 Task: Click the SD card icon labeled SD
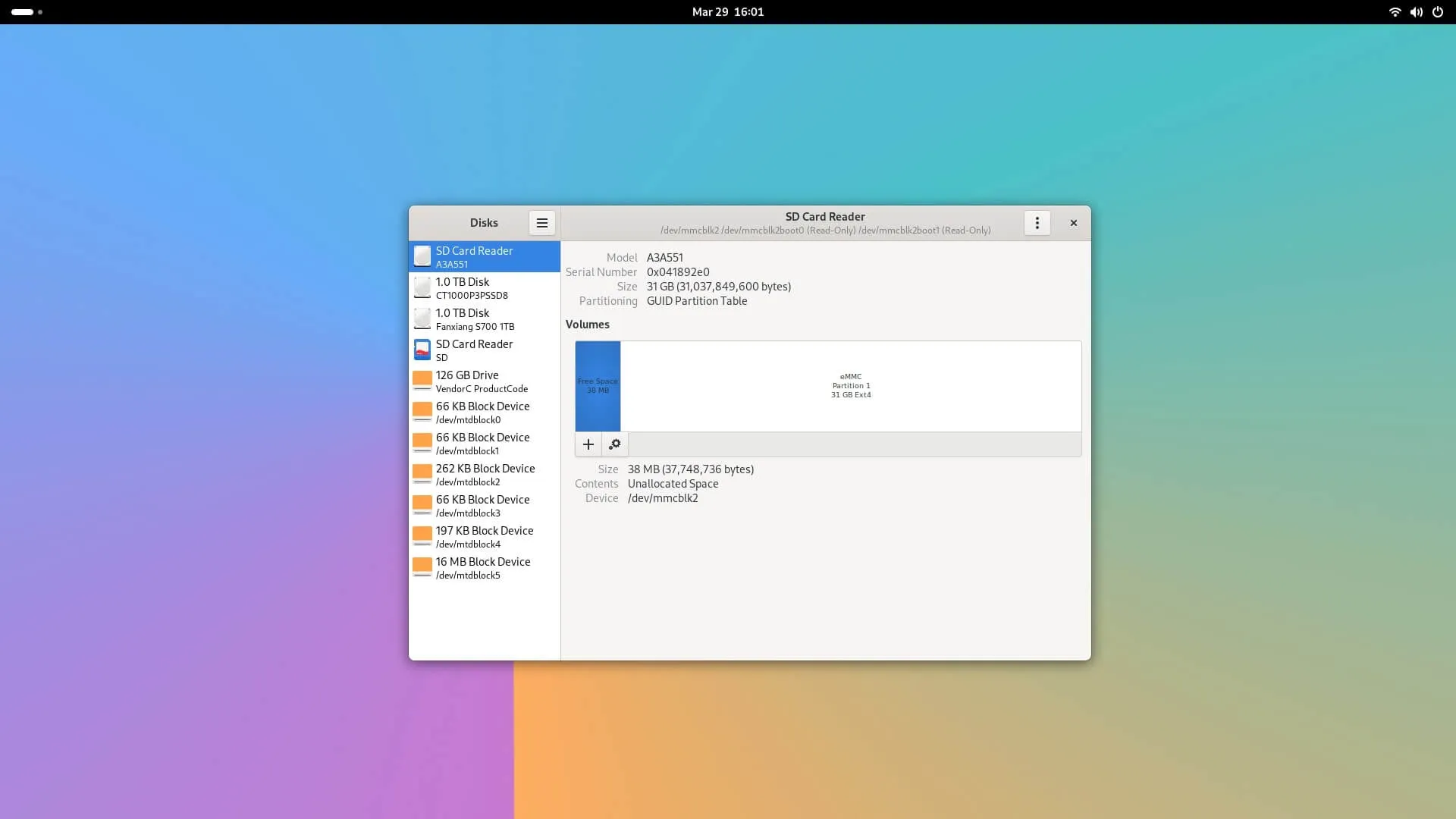click(x=422, y=350)
